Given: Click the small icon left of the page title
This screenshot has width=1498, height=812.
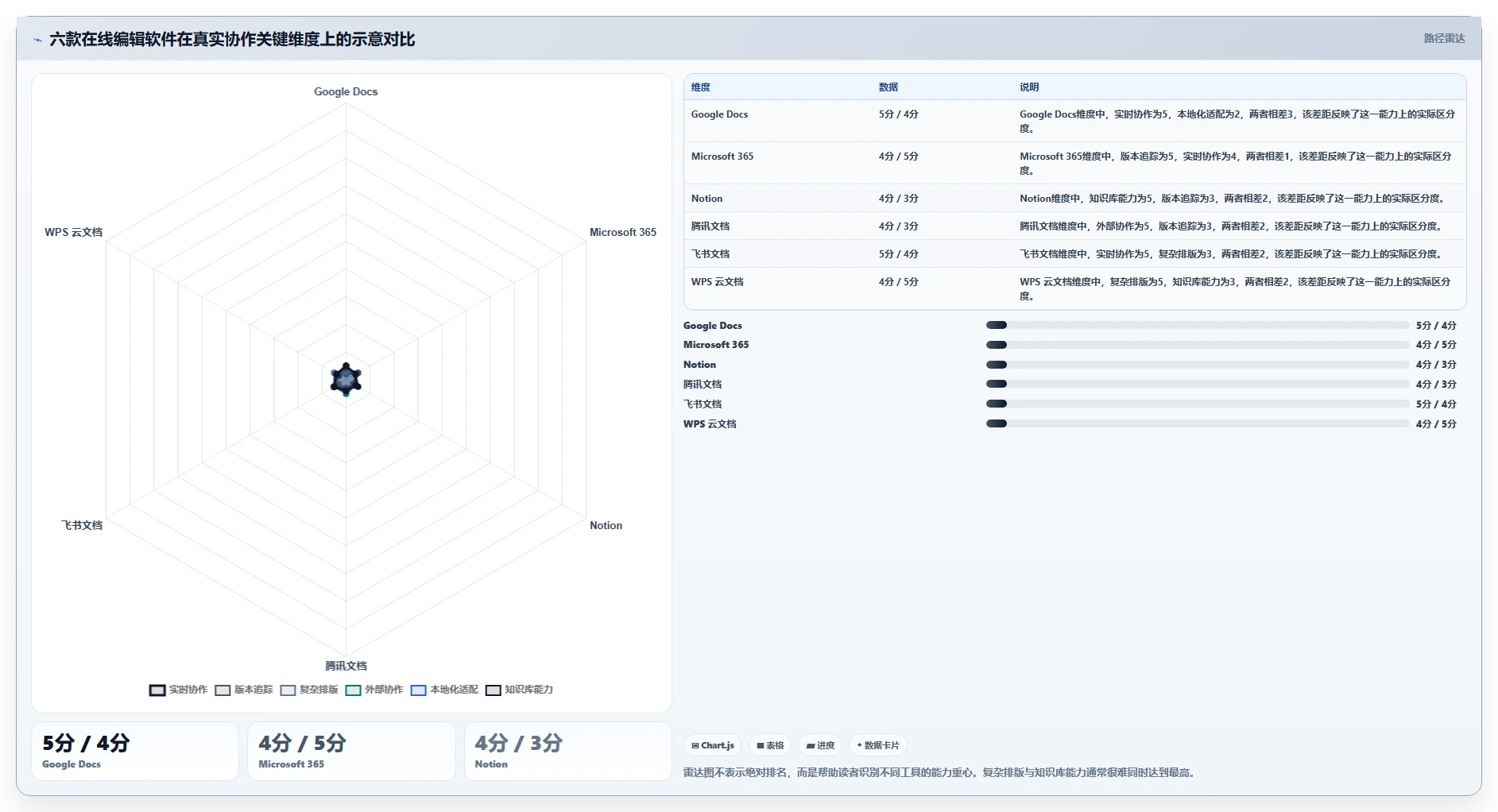Looking at the screenshot, I should 38,40.
